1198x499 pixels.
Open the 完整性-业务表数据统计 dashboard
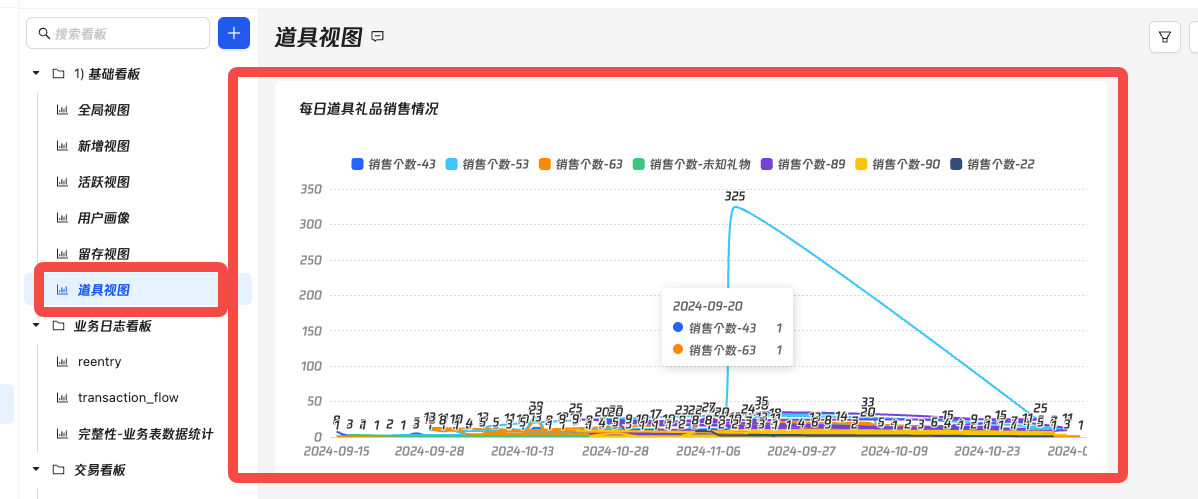click(145, 434)
